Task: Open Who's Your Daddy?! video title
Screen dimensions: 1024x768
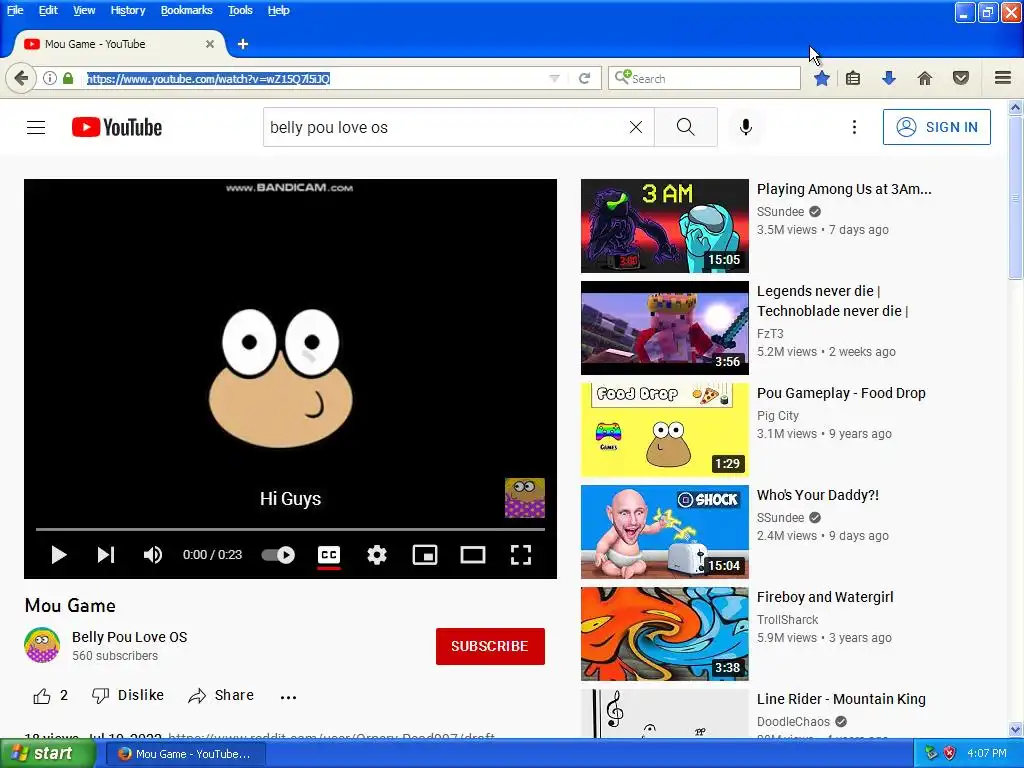Action: pos(818,495)
